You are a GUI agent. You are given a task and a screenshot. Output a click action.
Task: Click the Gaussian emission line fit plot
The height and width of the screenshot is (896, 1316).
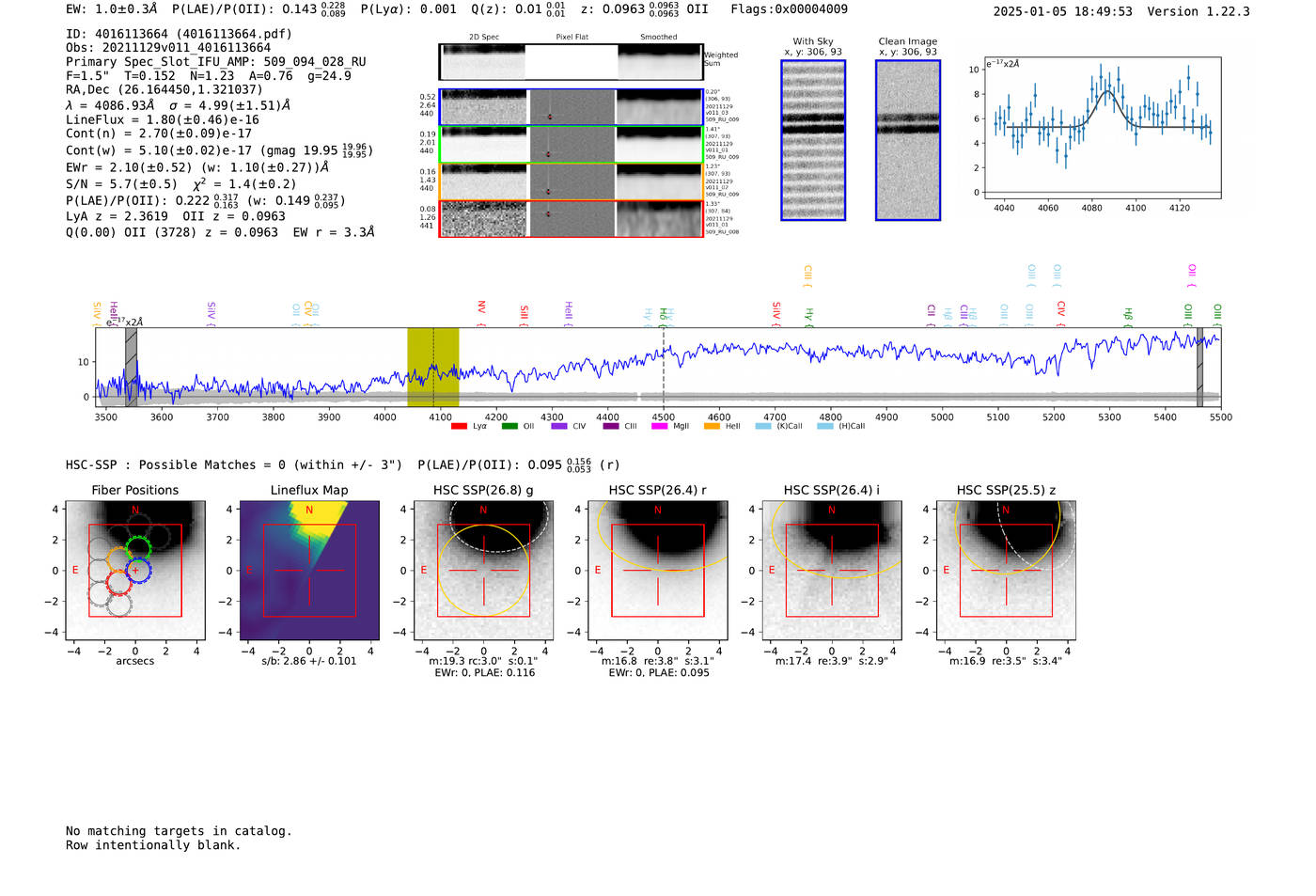(1102, 128)
